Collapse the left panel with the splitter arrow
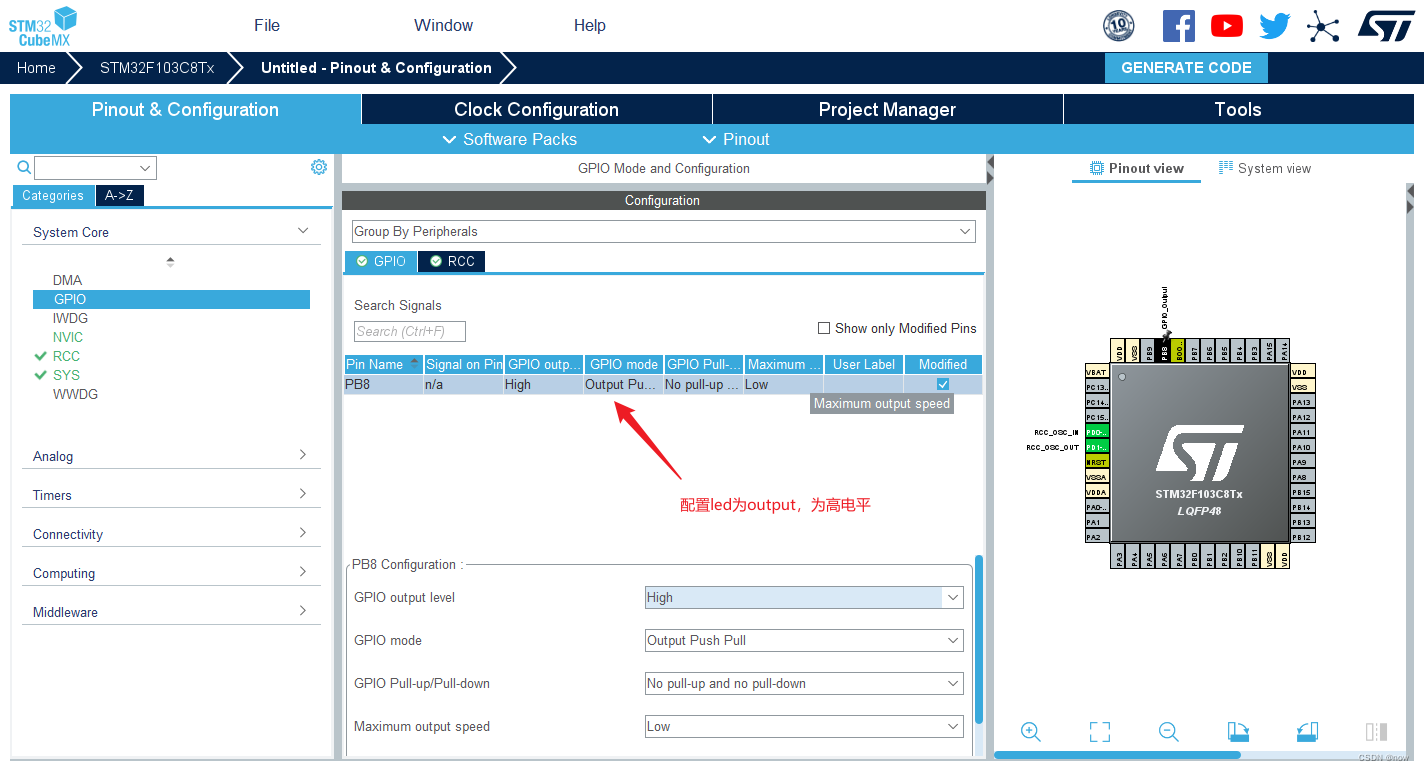Image resolution: width=1424 pixels, height=771 pixels. [x=990, y=161]
